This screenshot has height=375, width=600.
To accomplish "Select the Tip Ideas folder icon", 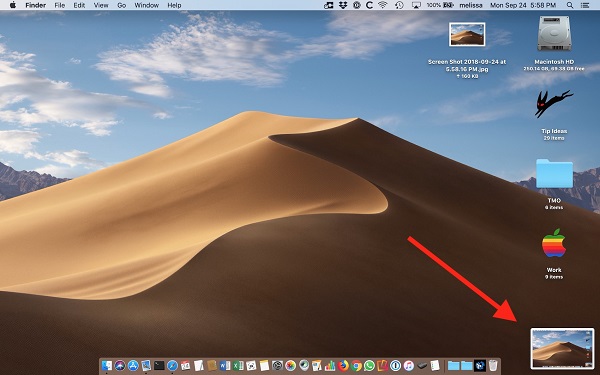I will (554, 103).
